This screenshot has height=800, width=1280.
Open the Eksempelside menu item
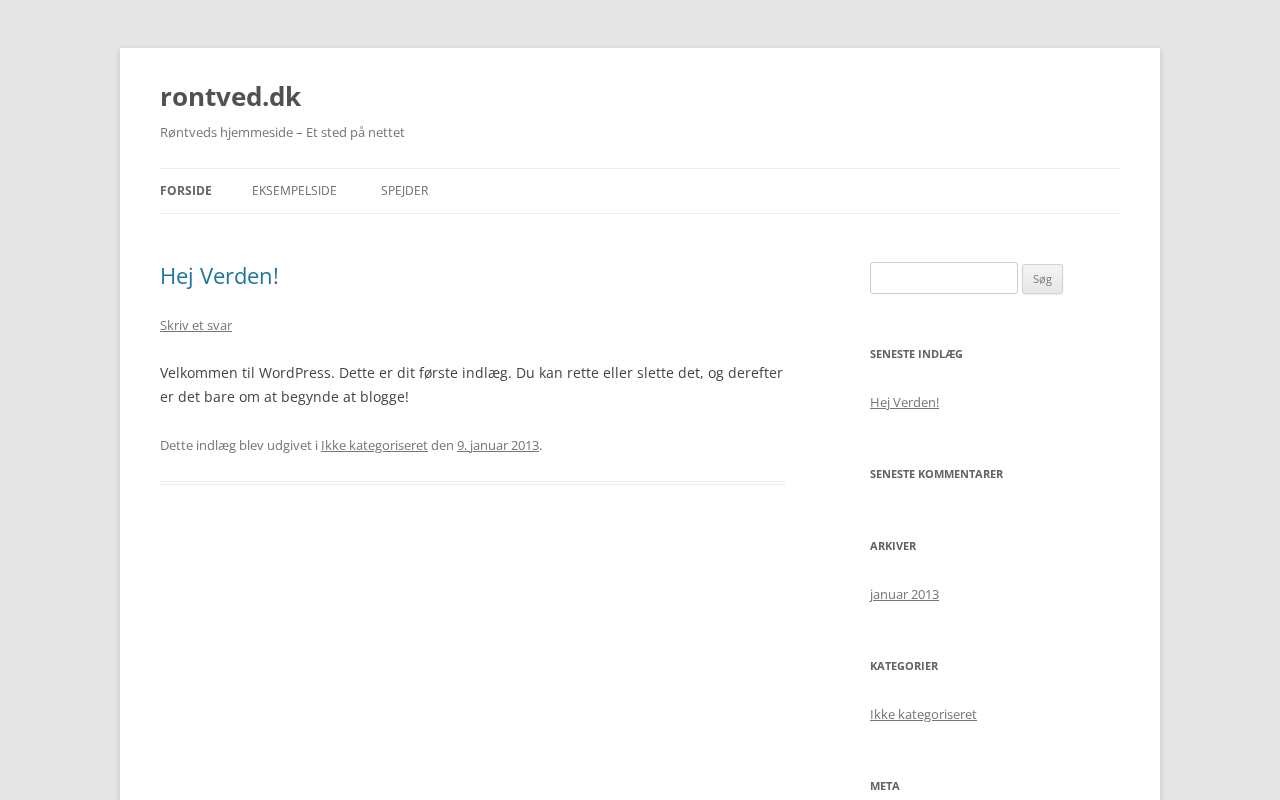coord(294,191)
